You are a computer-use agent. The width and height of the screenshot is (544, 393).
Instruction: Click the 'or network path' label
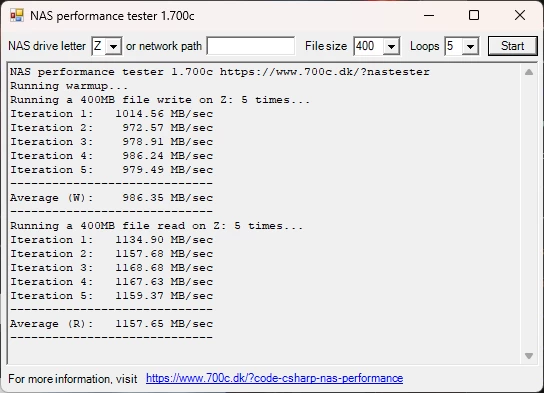click(164, 46)
